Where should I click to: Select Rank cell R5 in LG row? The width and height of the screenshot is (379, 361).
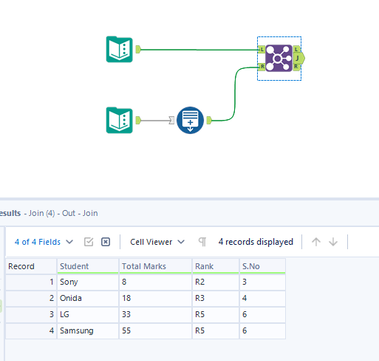pyautogui.click(x=216, y=314)
